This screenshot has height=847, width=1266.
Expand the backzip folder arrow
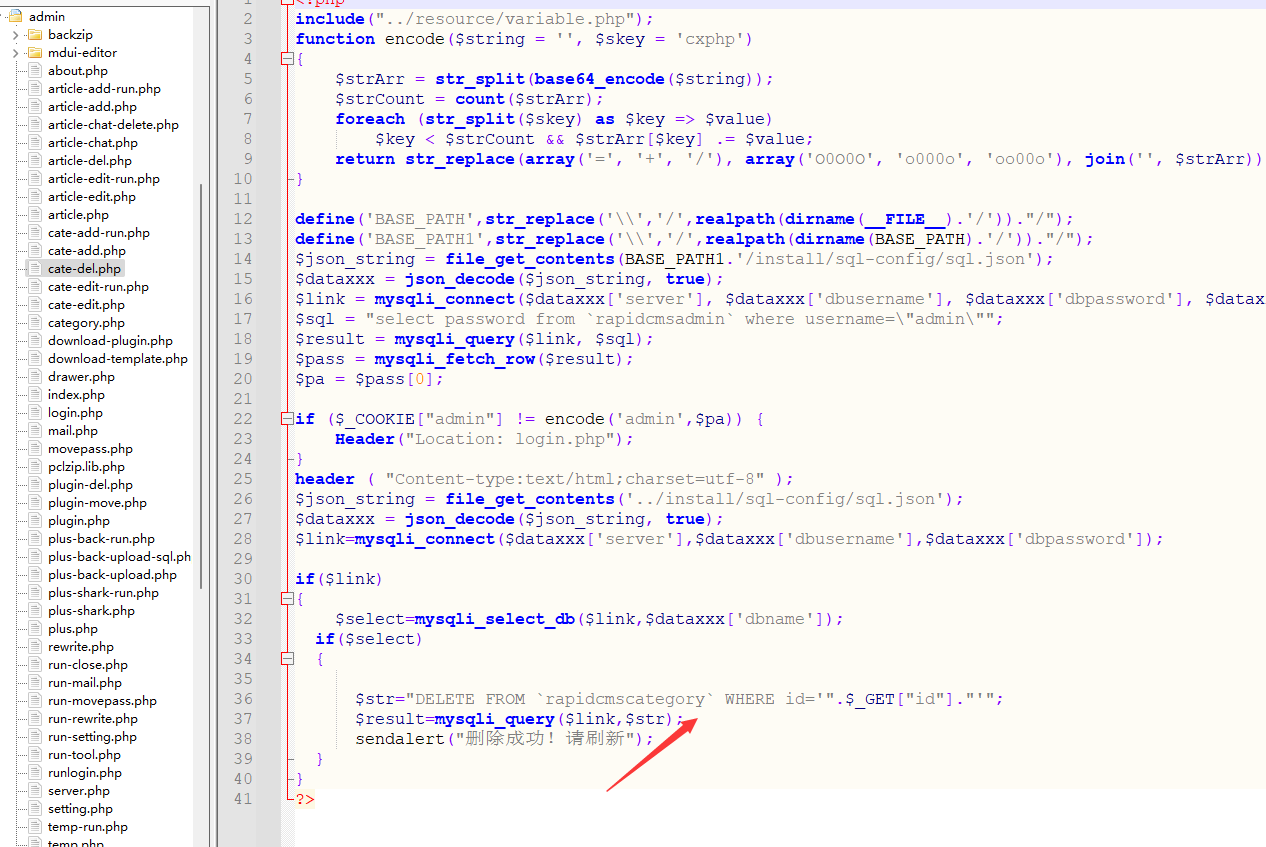pyautogui.click(x=16, y=35)
